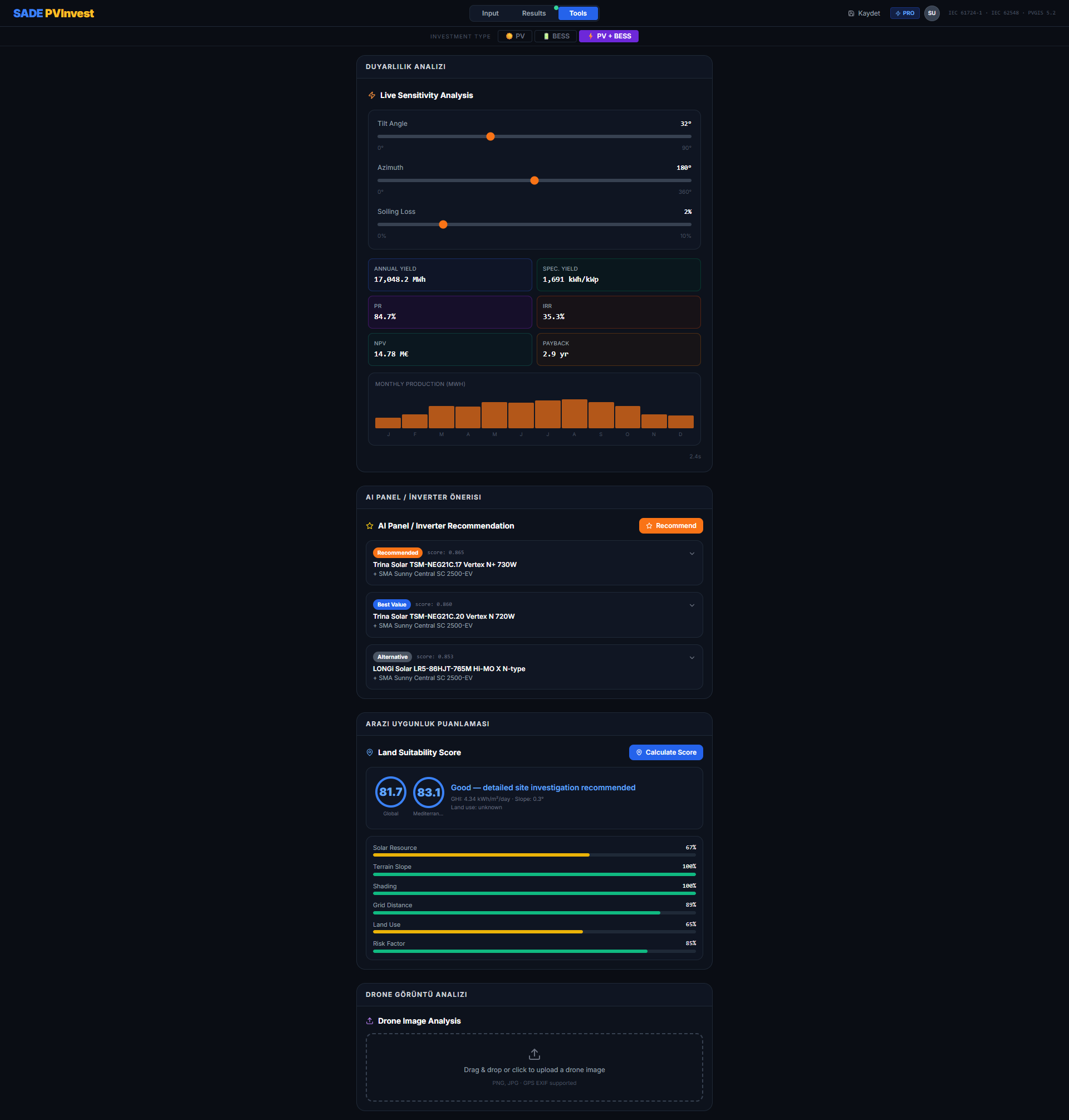Adjust the Tilt Angle slider handle
This screenshot has height=1120, width=1069.
pos(490,136)
